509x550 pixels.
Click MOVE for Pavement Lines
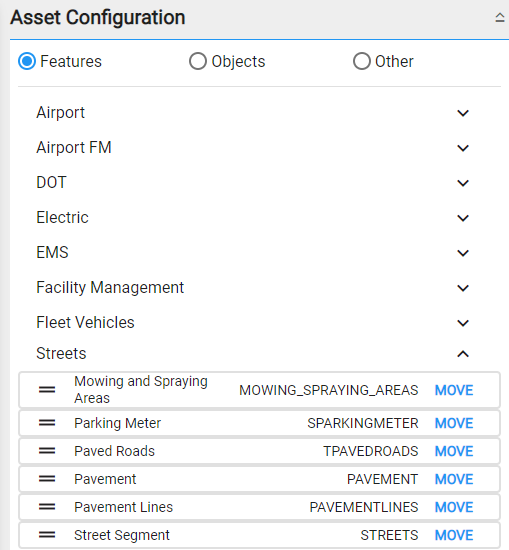pyautogui.click(x=454, y=507)
